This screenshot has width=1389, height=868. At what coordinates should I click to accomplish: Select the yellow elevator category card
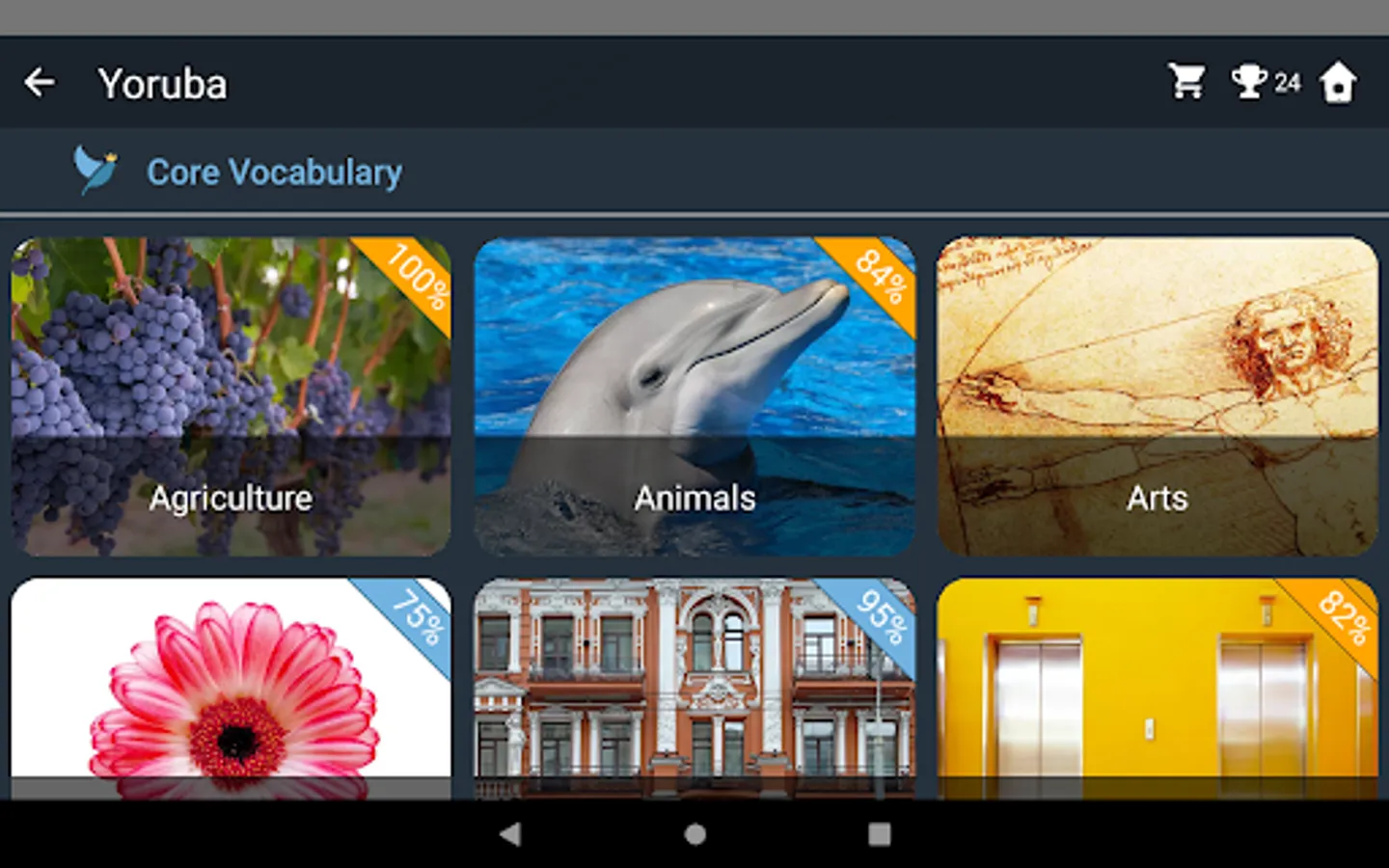click(x=1157, y=689)
